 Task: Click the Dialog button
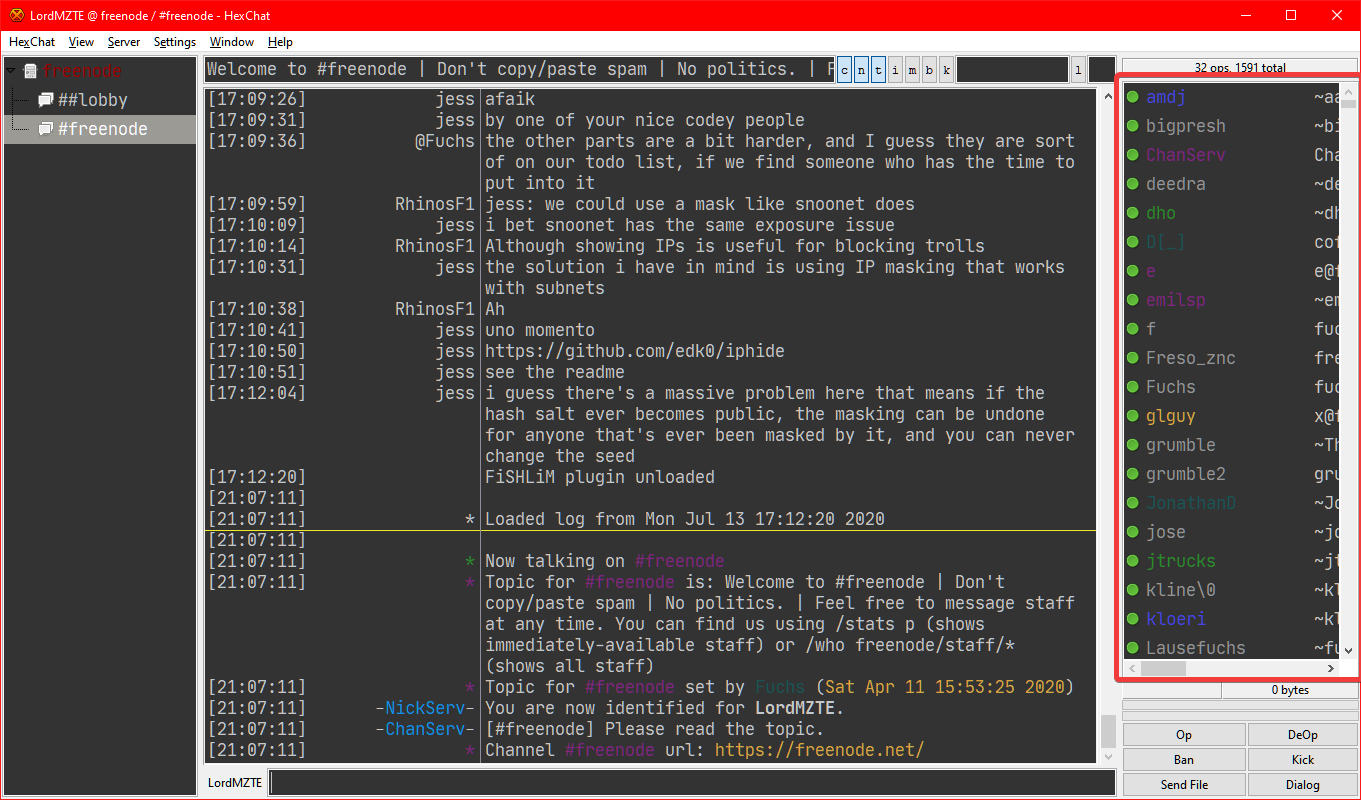point(1302,785)
